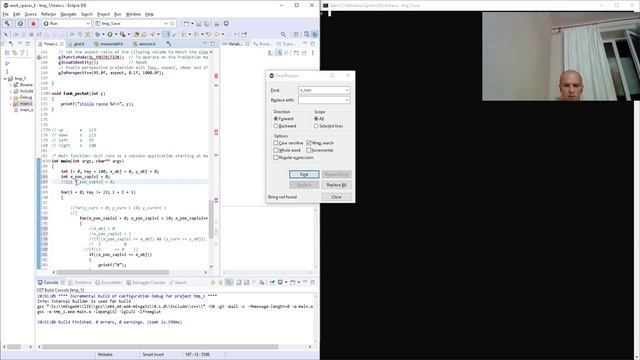
Task: Toggle Wrap search checkbox
Action: 309,143
